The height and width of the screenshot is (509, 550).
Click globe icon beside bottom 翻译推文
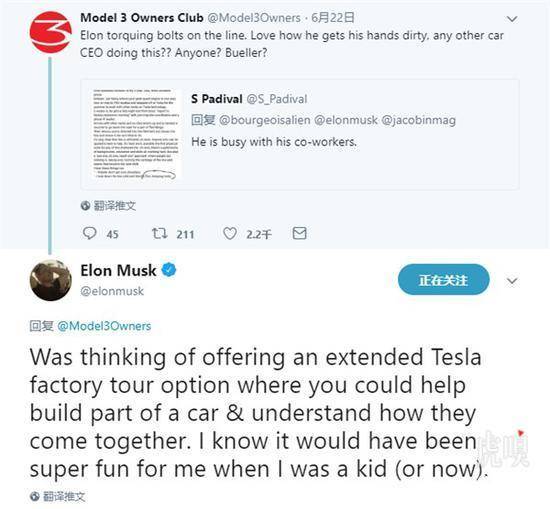[34, 496]
